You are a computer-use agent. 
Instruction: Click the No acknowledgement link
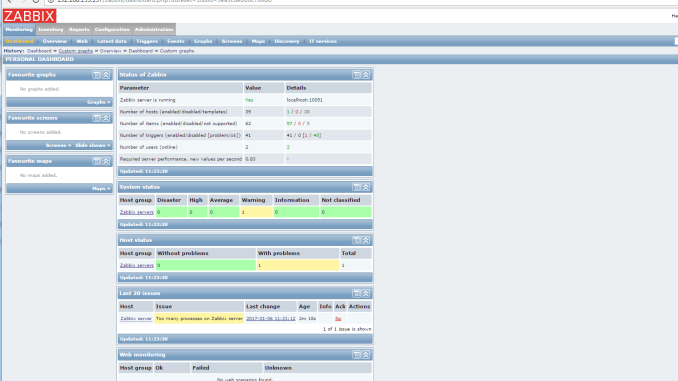click(338, 319)
